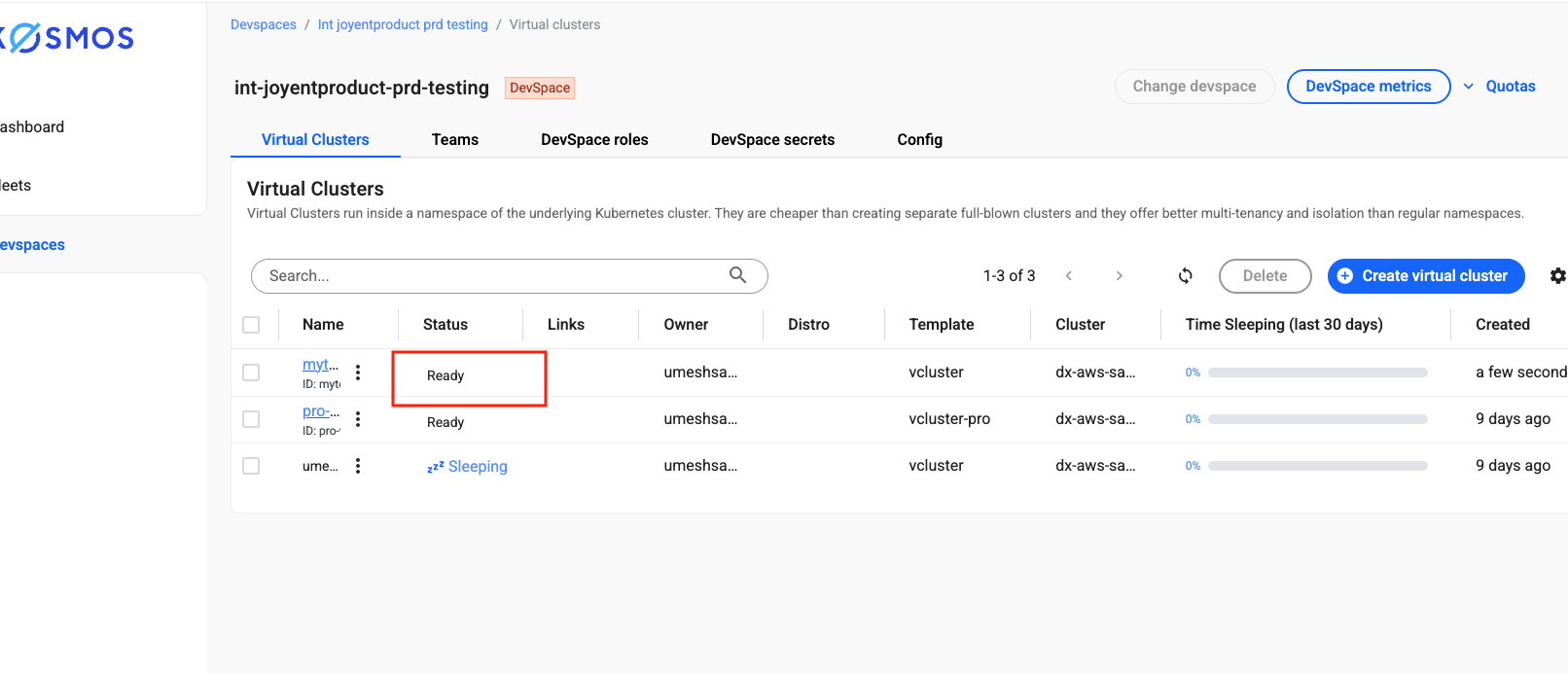The height and width of the screenshot is (674, 1568).
Task: Expand the Quotas chevron
Action: click(x=1469, y=87)
